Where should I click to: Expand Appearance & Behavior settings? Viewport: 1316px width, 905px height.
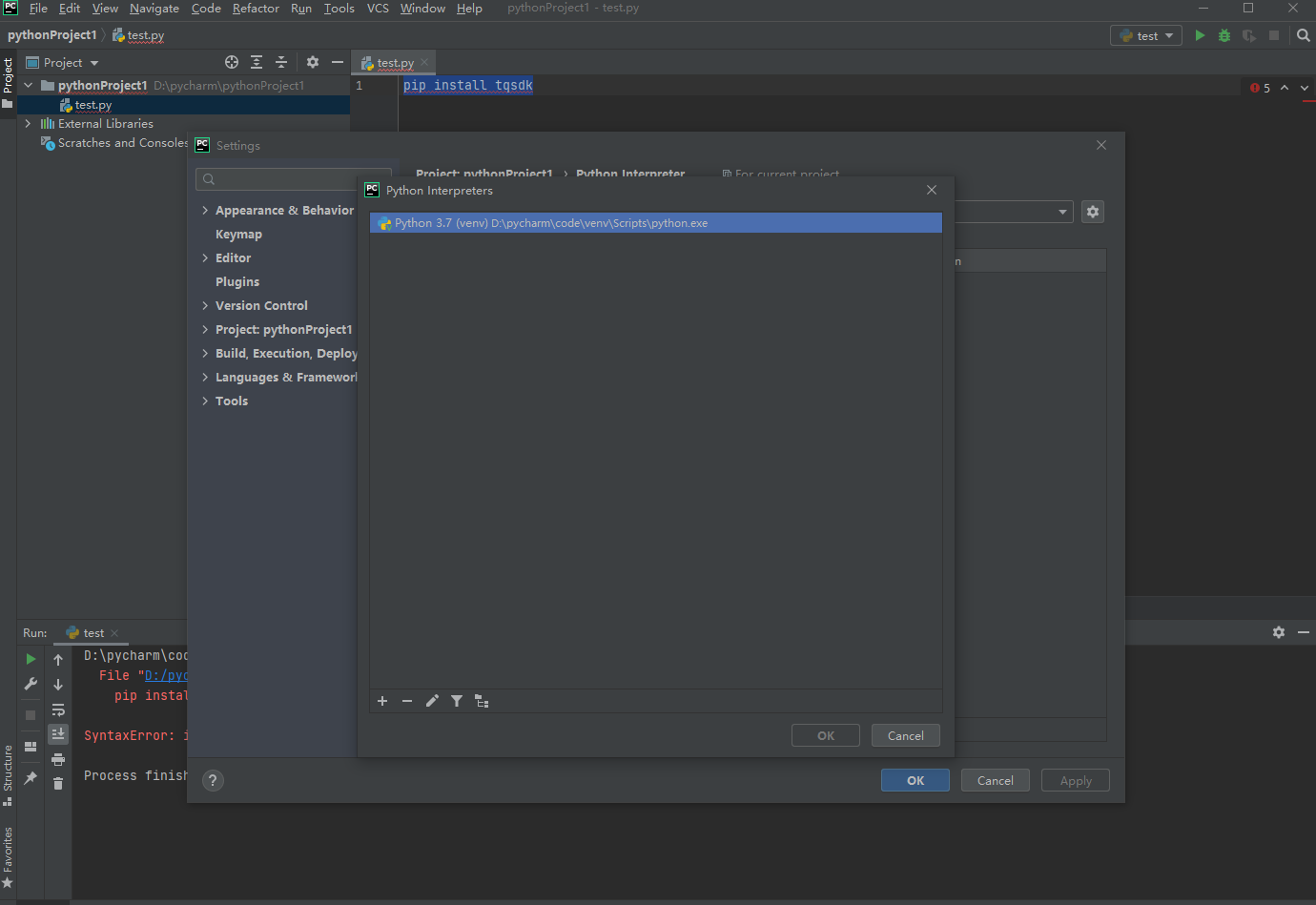point(205,211)
